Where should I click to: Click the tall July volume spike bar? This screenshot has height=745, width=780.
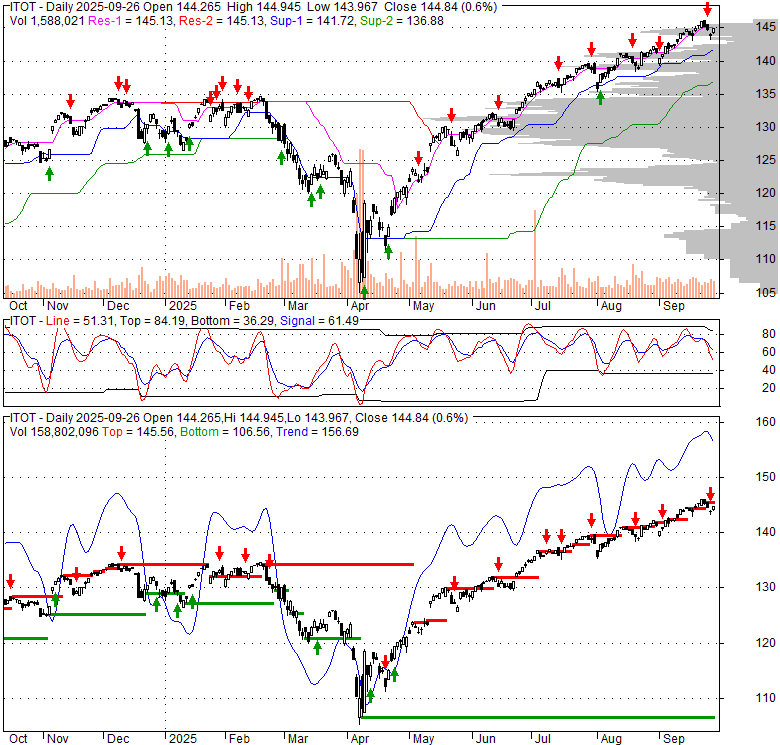(535, 254)
